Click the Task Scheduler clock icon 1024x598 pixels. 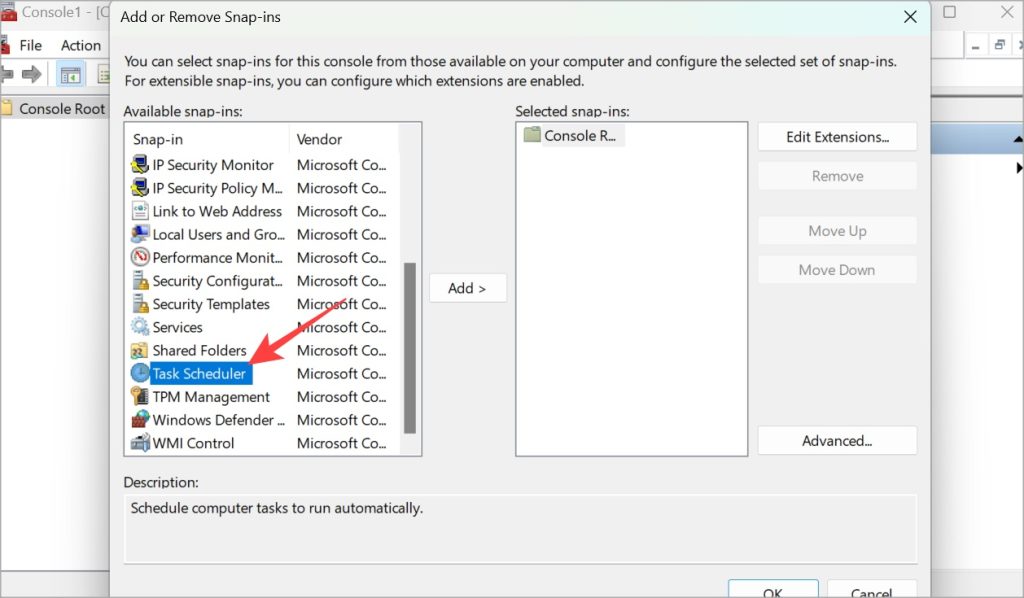click(x=140, y=373)
